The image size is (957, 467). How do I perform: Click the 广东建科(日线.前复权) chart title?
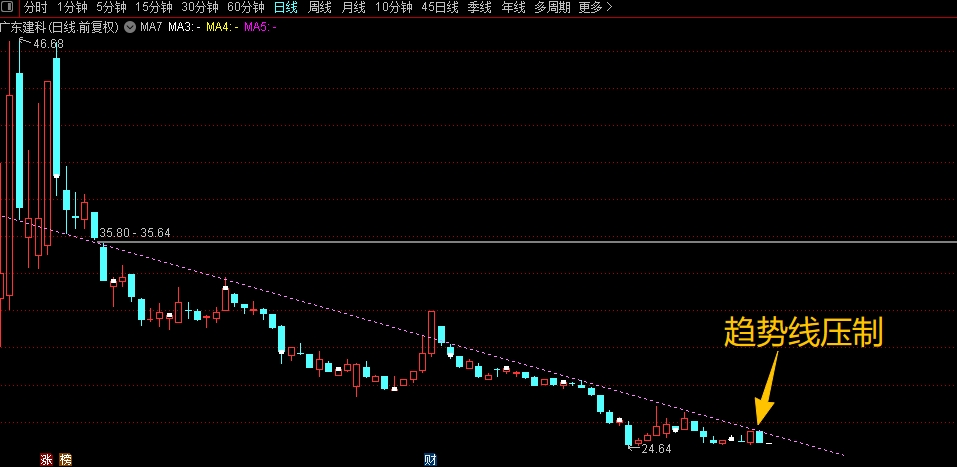tap(59, 27)
